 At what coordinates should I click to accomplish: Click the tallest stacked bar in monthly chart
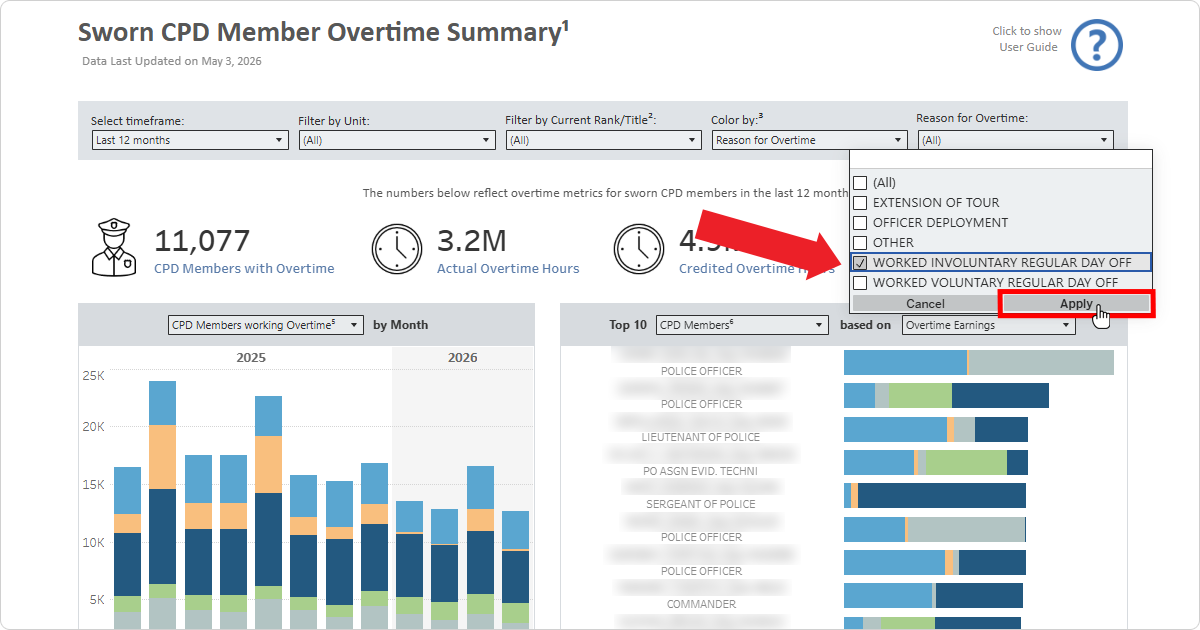point(162,505)
